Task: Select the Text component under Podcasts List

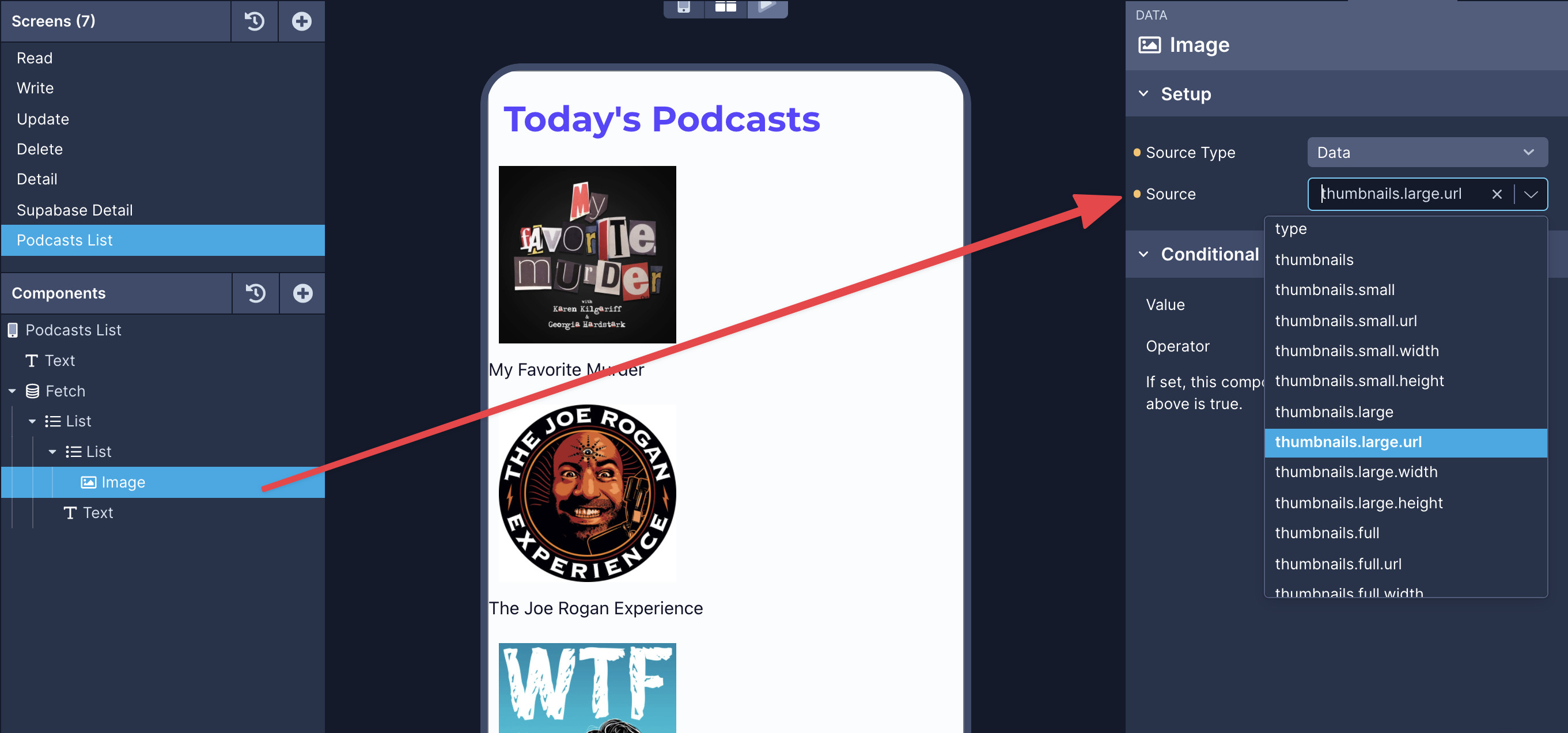Action: tap(51, 361)
